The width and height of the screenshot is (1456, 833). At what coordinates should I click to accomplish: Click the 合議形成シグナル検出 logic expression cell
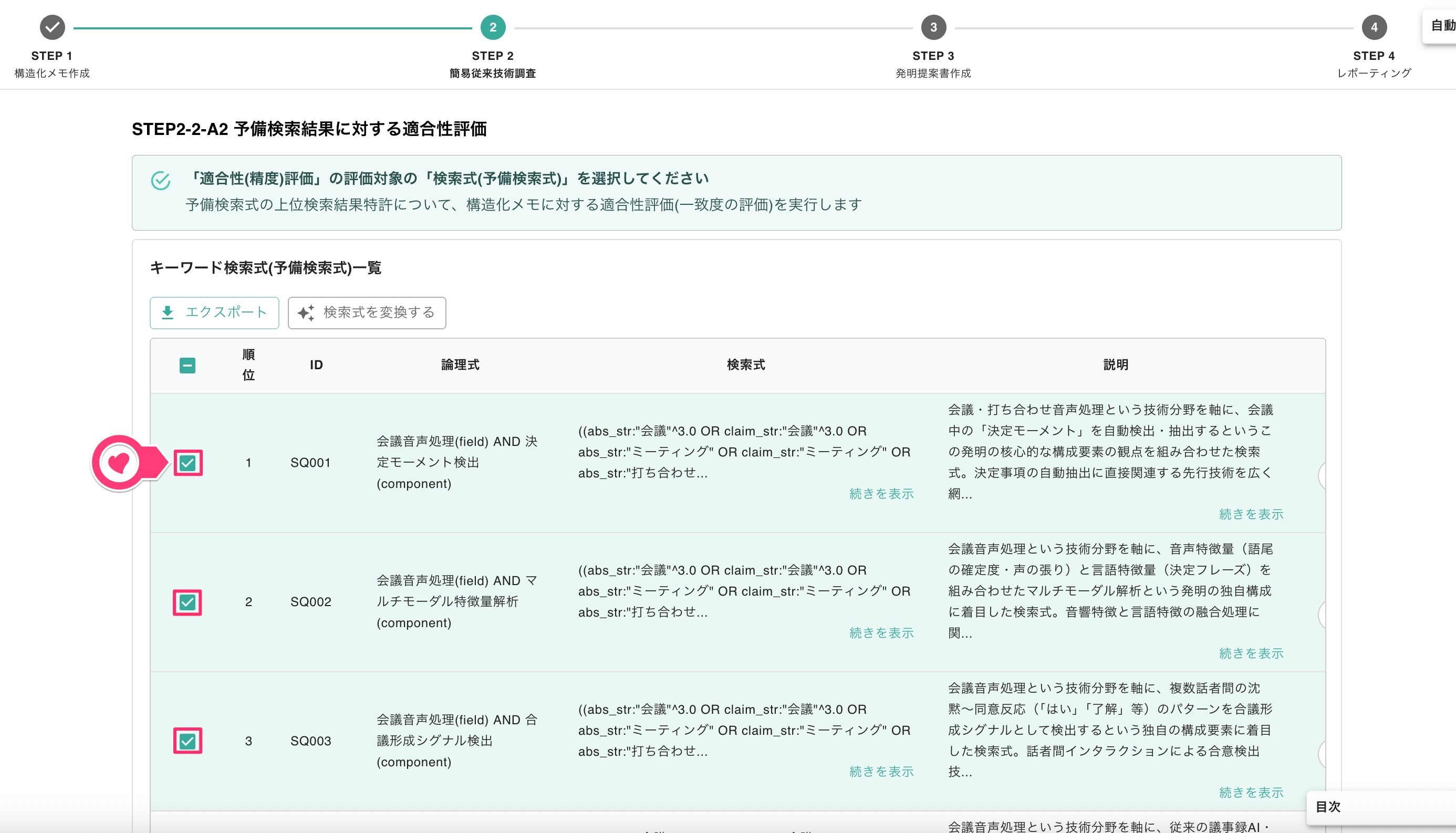coord(457,741)
